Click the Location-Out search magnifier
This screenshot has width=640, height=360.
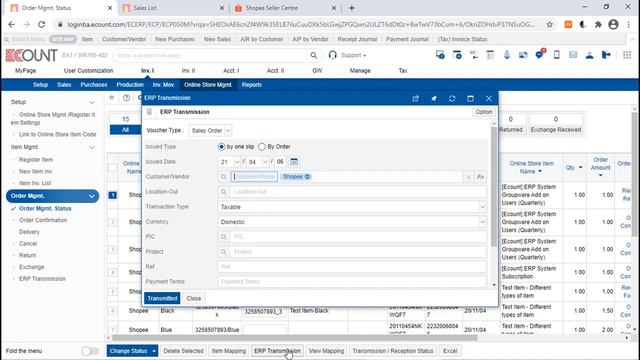coord(224,191)
